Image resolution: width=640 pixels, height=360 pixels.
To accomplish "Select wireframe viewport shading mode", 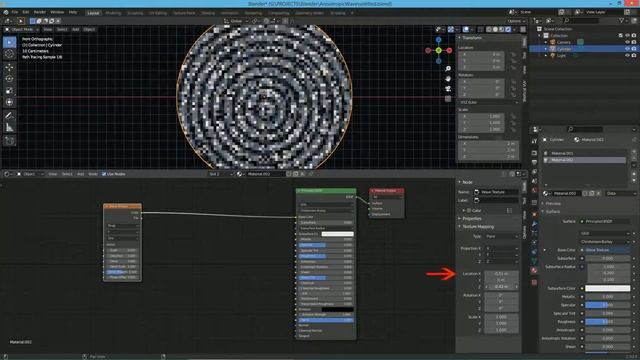I will (x=489, y=29).
